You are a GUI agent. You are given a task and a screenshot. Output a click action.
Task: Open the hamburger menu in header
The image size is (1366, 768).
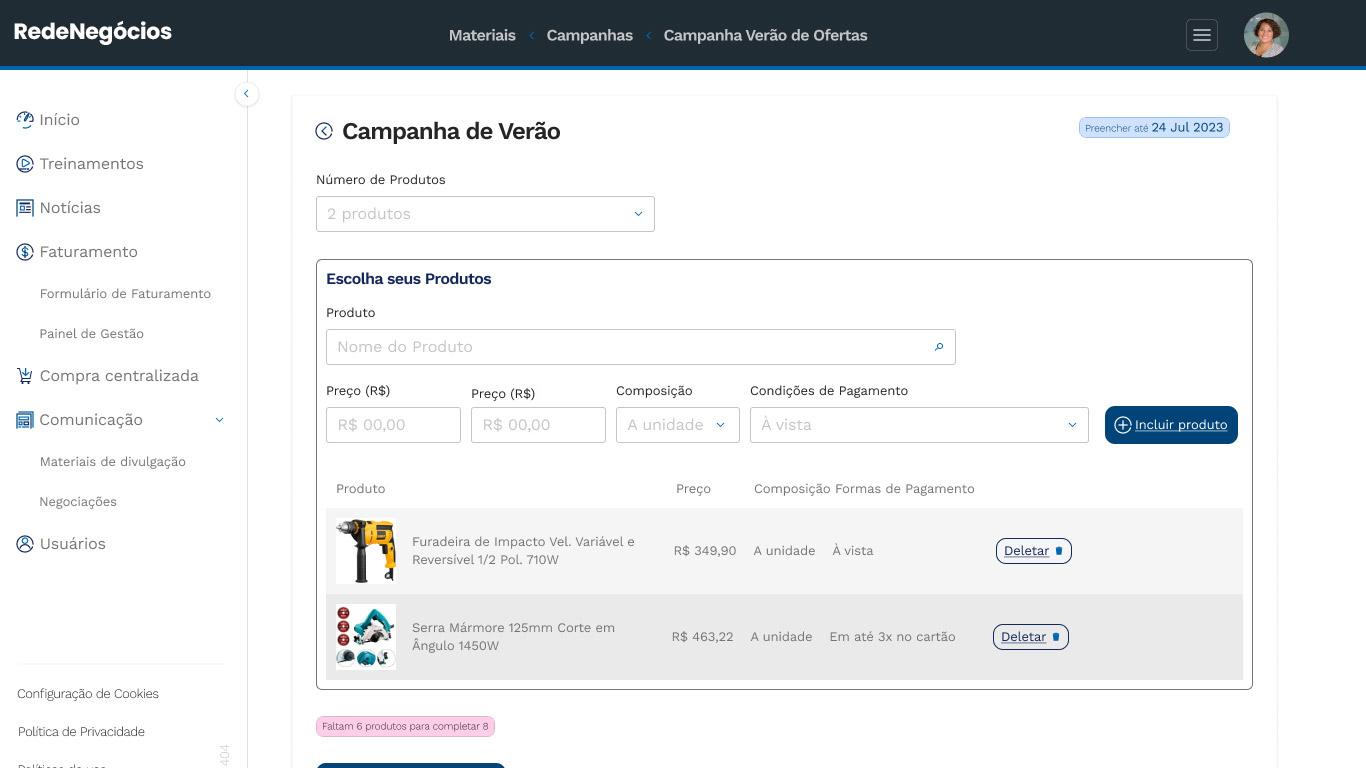coord(1202,35)
